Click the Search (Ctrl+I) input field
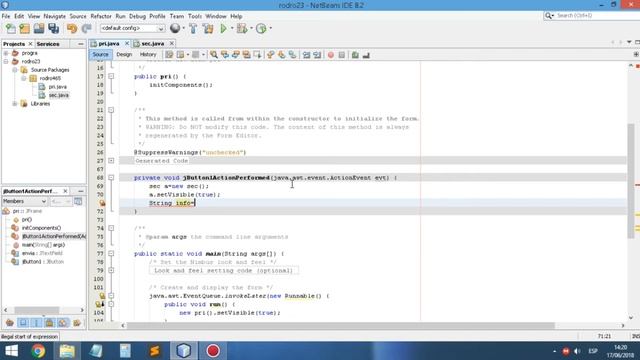Image resolution: width=640 pixels, height=360 pixels. pyautogui.click(x=596, y=16)
